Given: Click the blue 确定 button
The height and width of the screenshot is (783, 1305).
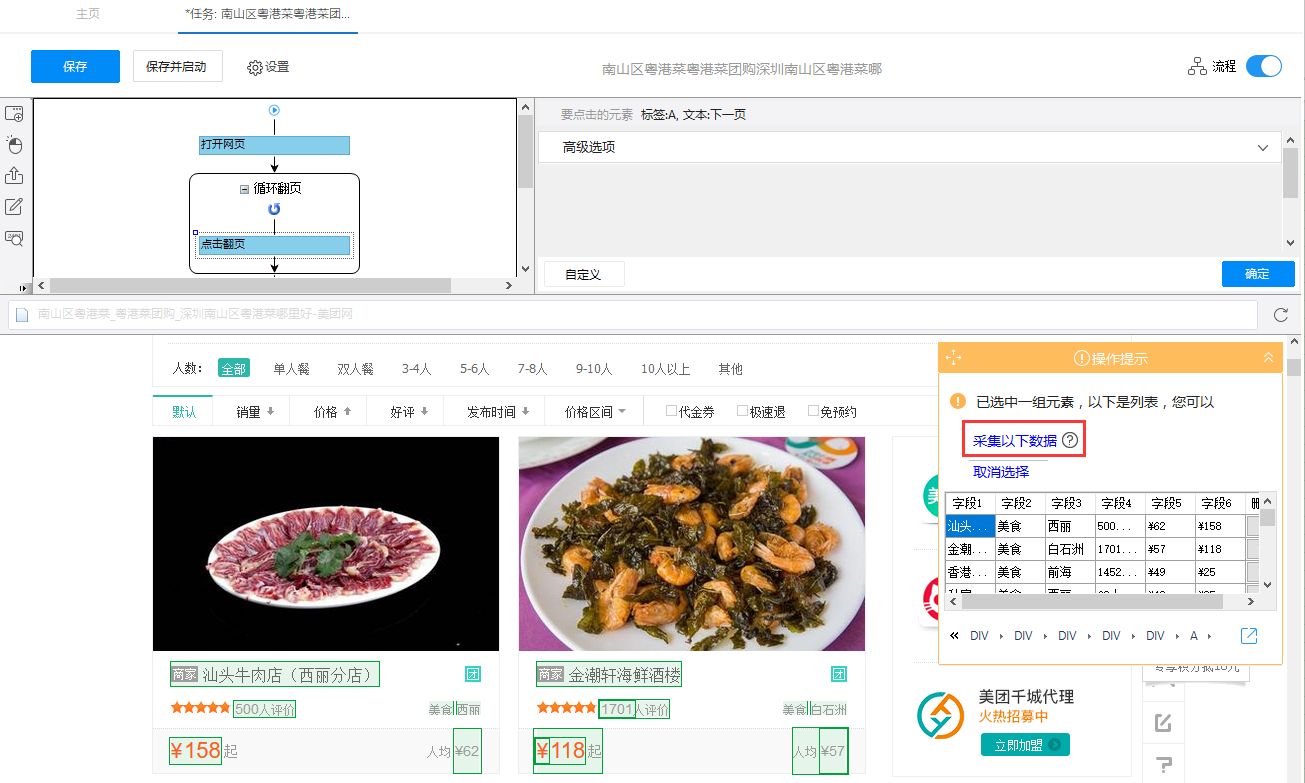Looking at the screenshot, I should (1257, 274).
